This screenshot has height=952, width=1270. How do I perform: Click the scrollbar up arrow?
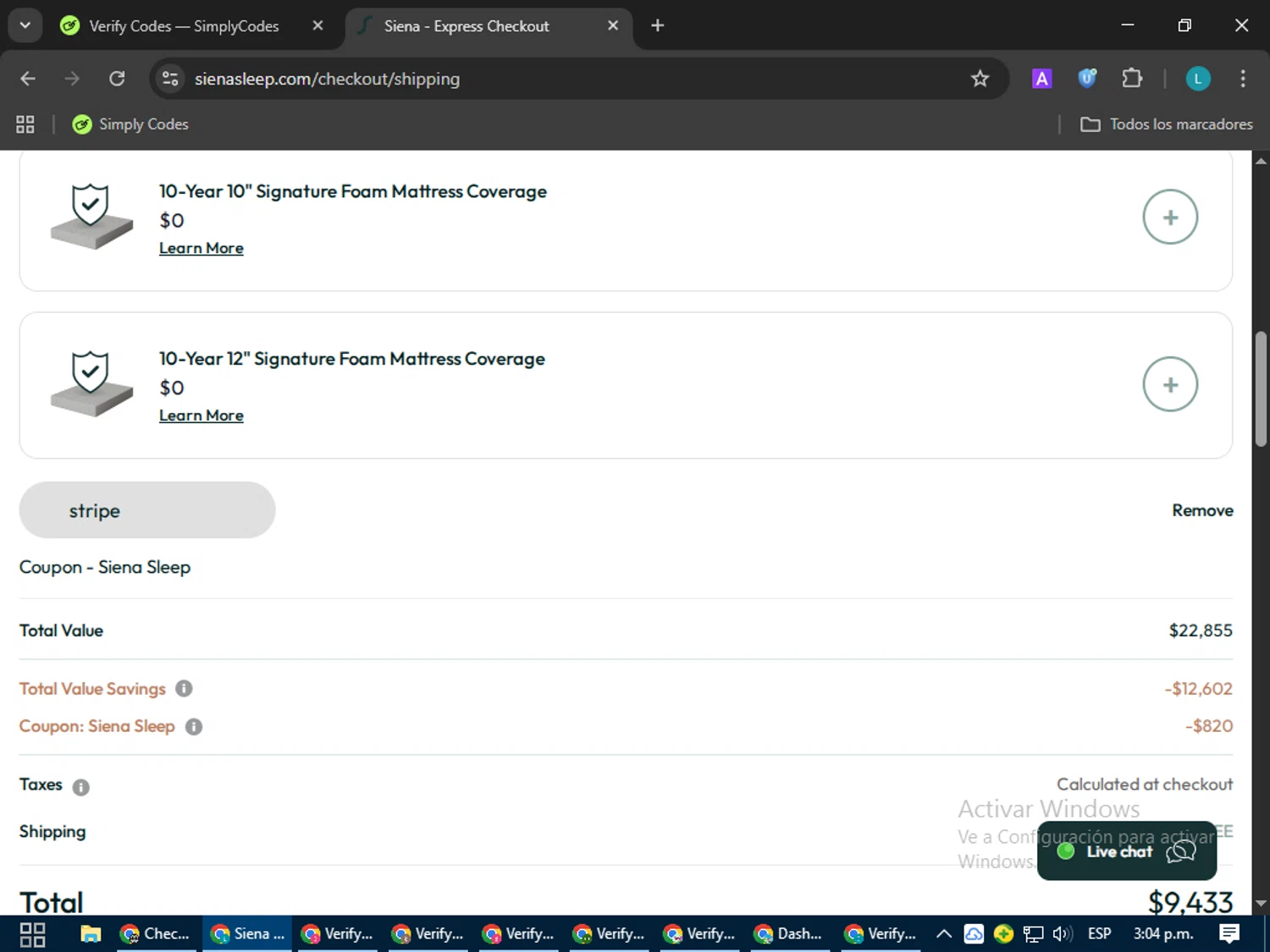(x=1261, y=160)
